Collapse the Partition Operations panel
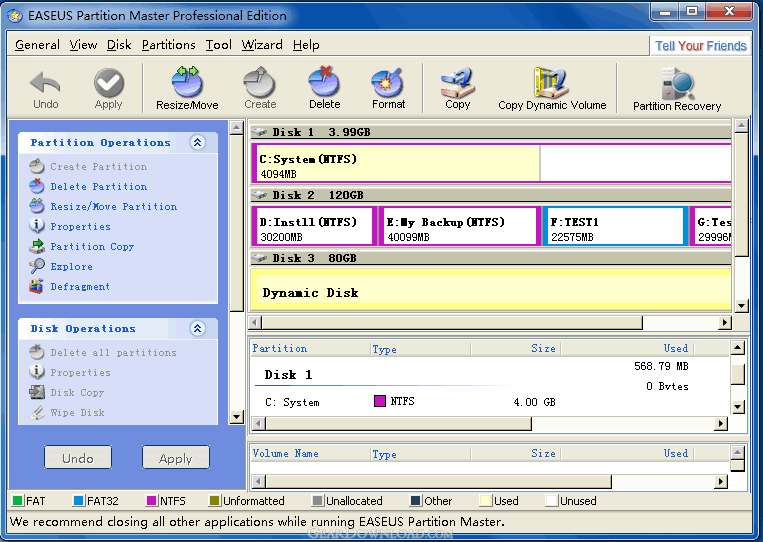The width and height of the screenshot is (763, 542). (x=197, y=143)
